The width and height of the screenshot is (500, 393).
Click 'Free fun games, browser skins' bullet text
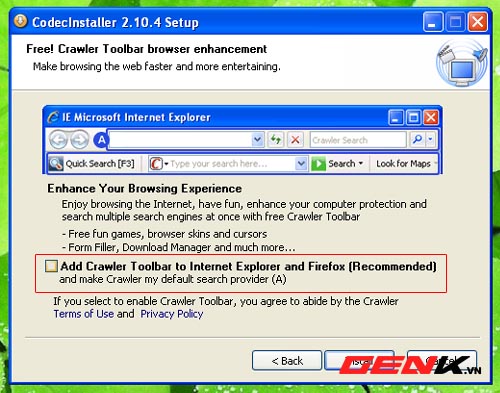164,234
